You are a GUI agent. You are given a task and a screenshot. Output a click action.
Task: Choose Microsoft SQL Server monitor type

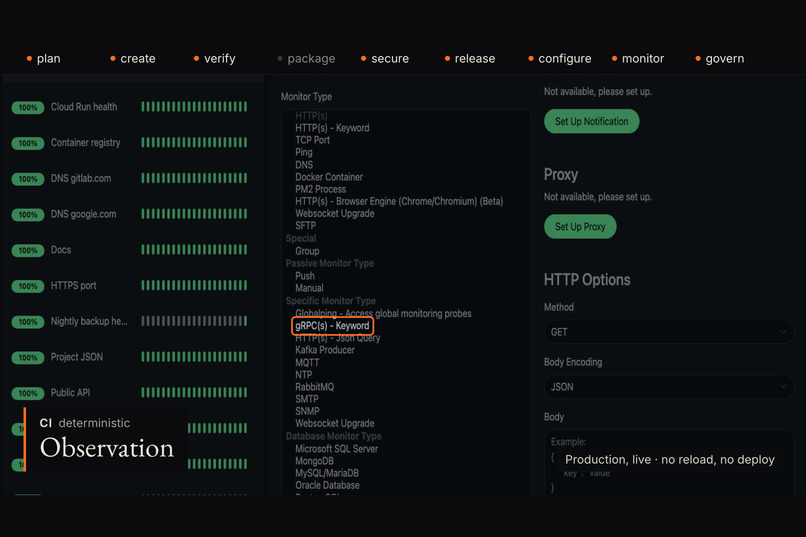[336, 449]
